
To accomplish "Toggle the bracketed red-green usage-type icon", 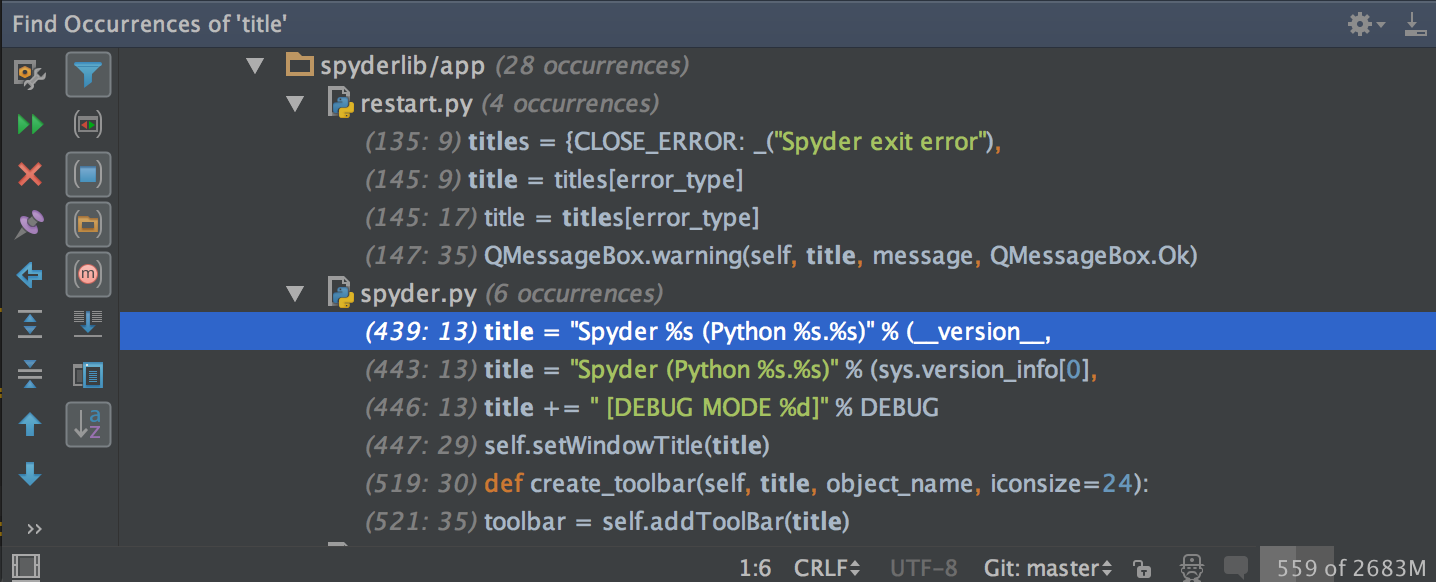I will tap(88, 125).
